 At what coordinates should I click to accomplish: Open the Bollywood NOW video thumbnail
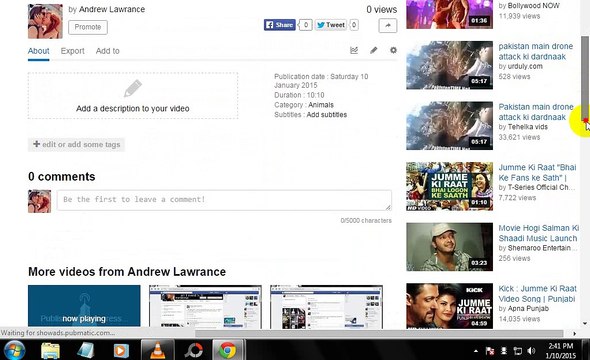(449, 14)
